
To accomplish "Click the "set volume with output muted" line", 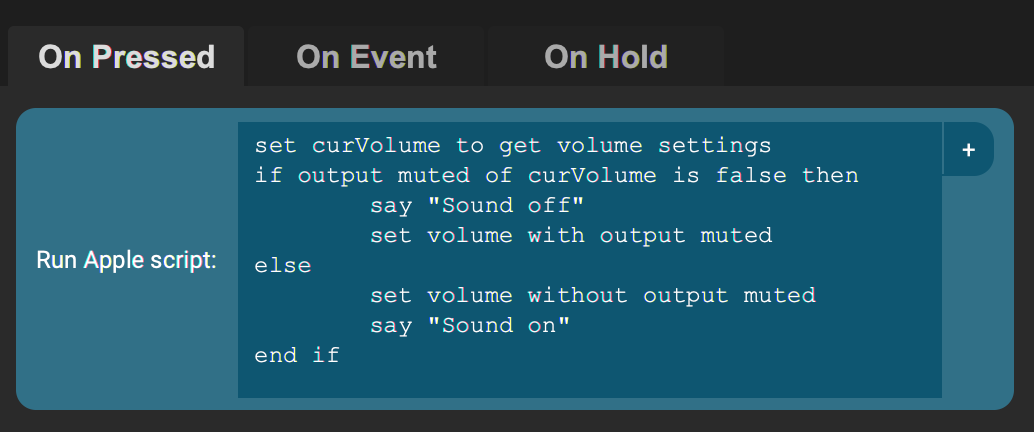I will pyautogui.click(x=570, y=236).
